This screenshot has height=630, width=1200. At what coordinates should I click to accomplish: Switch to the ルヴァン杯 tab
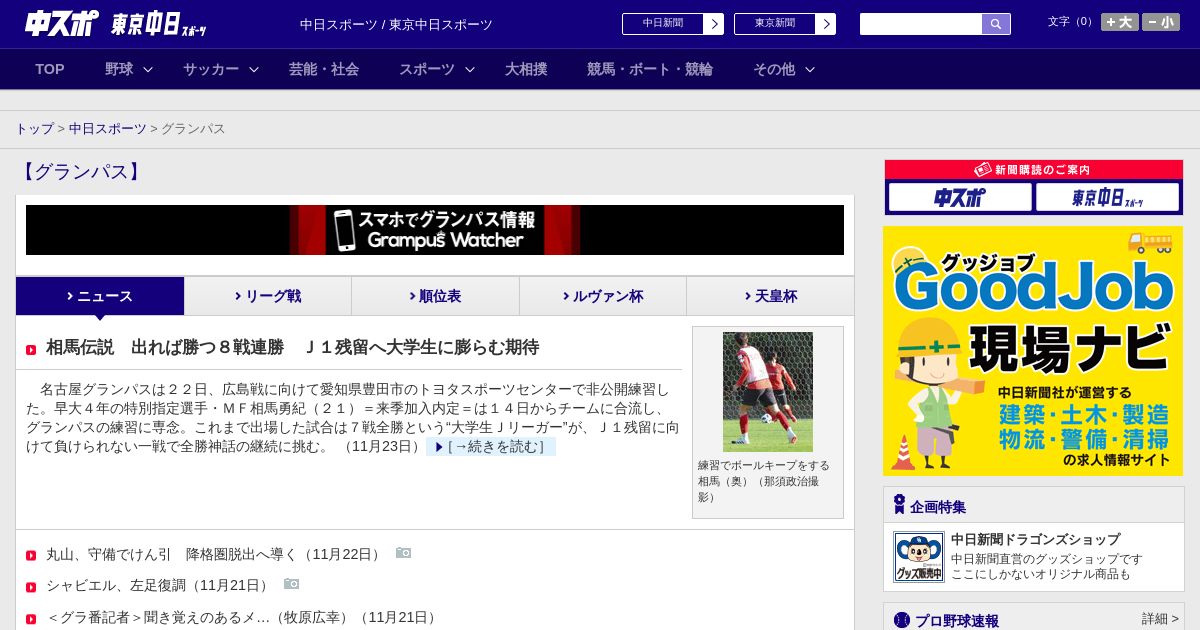[x=603, y=296]
